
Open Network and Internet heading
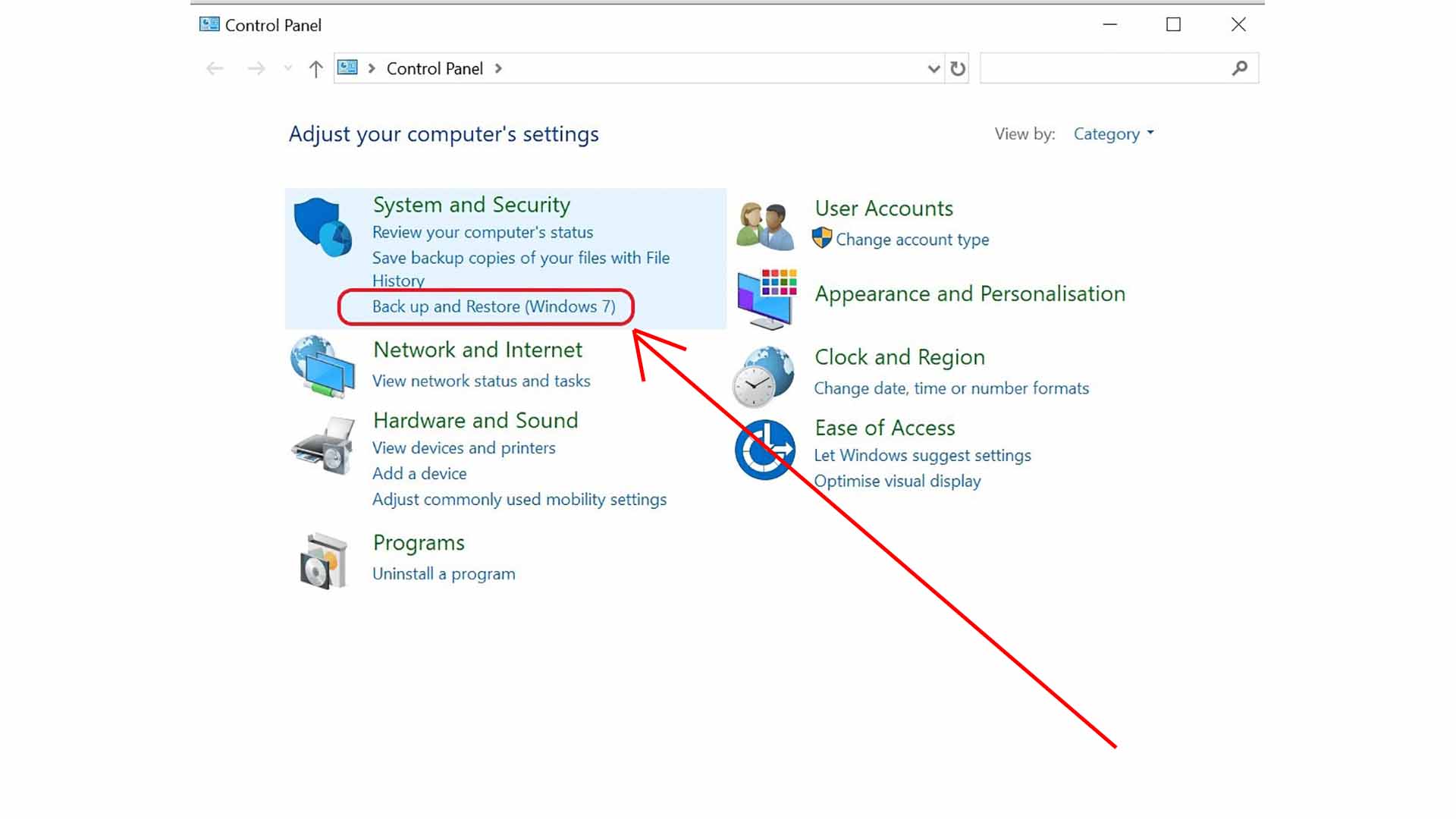coord(478,350)
